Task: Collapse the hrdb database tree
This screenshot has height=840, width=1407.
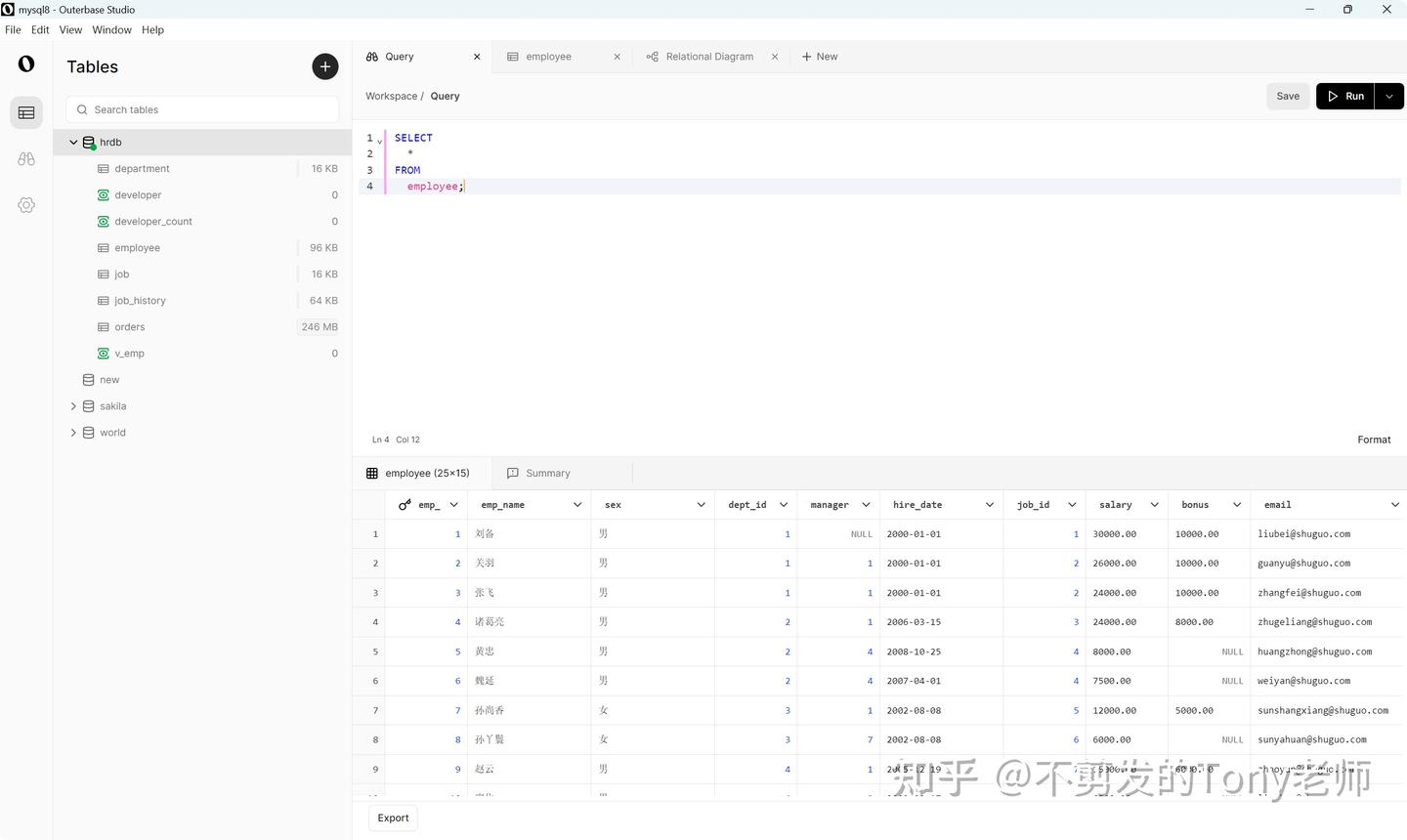Action: (x=73, y=143)
